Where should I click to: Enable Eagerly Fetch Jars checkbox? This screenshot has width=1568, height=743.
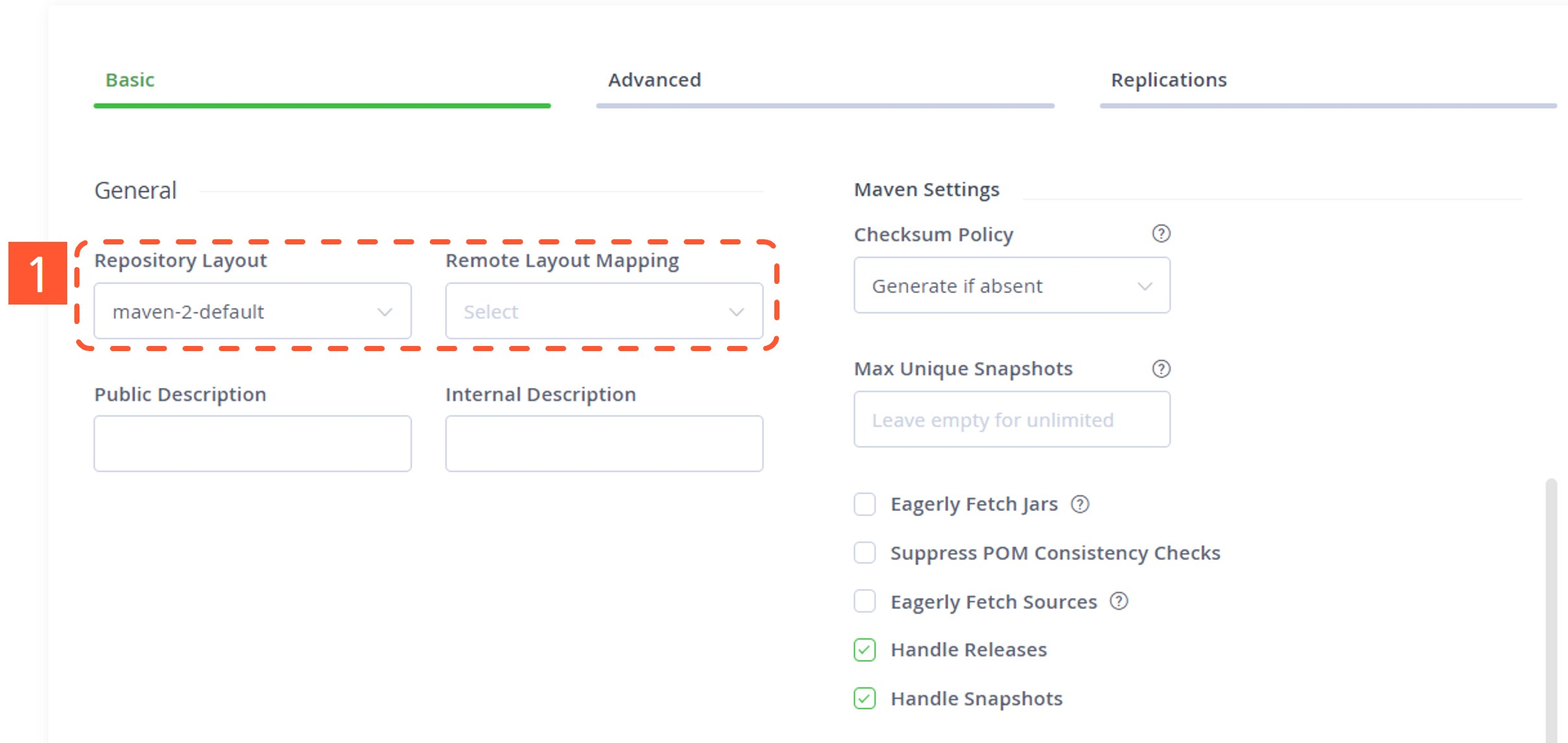tap(865, 504)
